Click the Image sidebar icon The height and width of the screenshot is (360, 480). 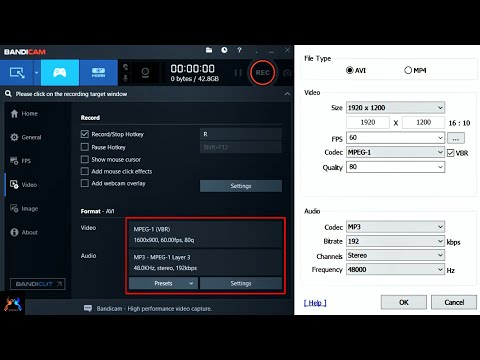(14, 208)
